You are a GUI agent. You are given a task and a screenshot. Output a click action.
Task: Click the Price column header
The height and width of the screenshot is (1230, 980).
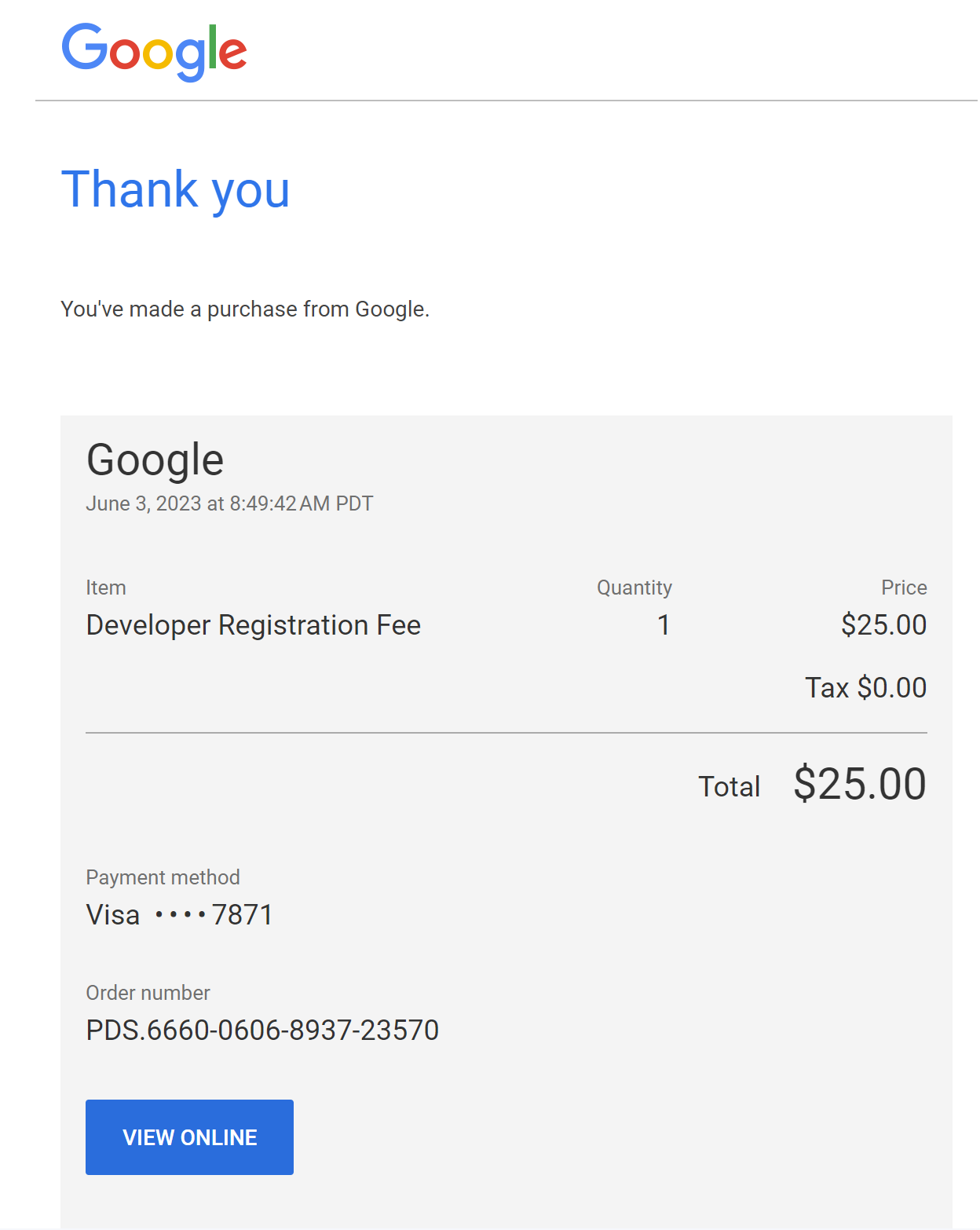click(904, 588)
